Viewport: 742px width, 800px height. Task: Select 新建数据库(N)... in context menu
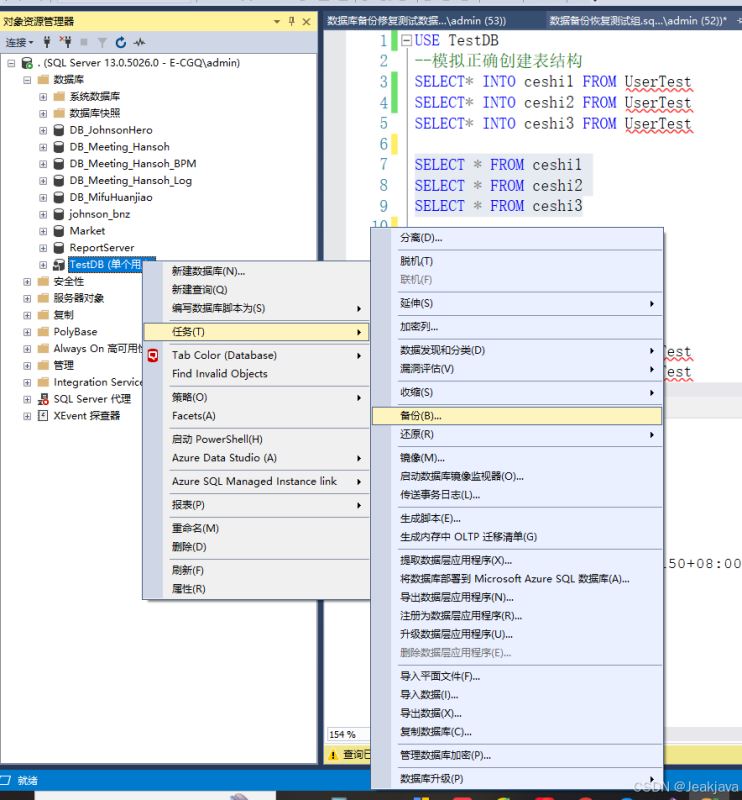[x=255, y=271]
